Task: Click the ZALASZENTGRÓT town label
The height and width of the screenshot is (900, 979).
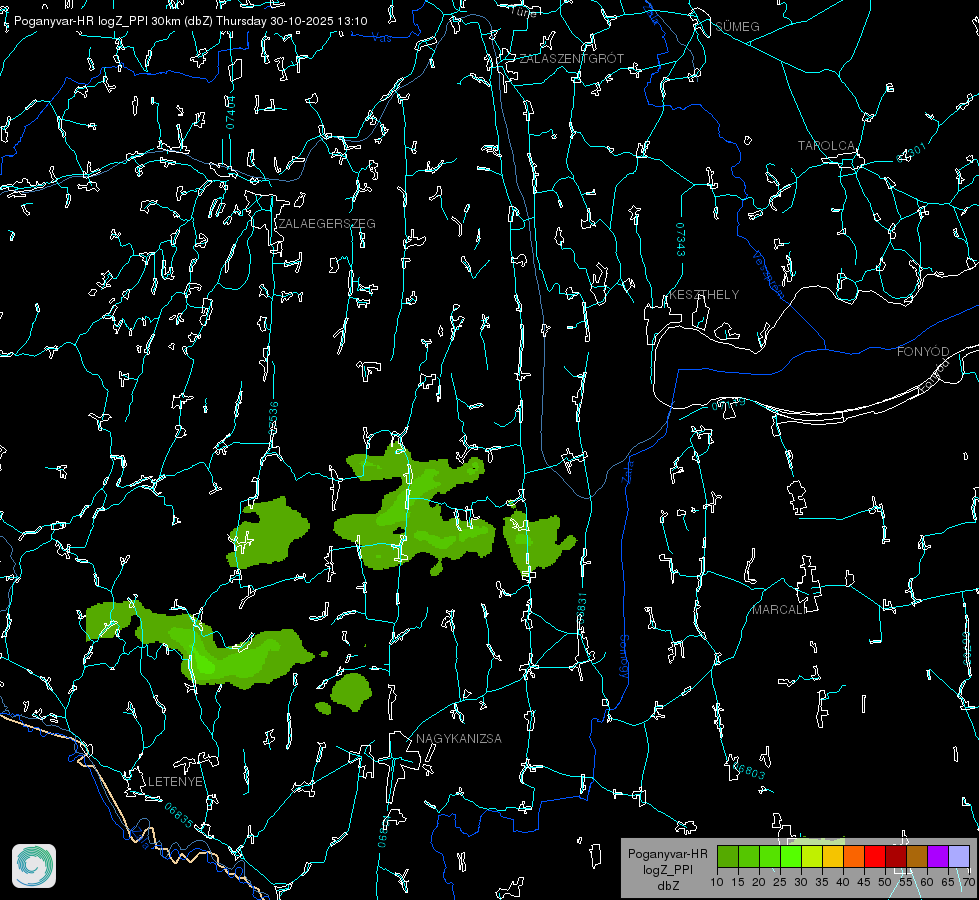Action: [x=571, y=58]
